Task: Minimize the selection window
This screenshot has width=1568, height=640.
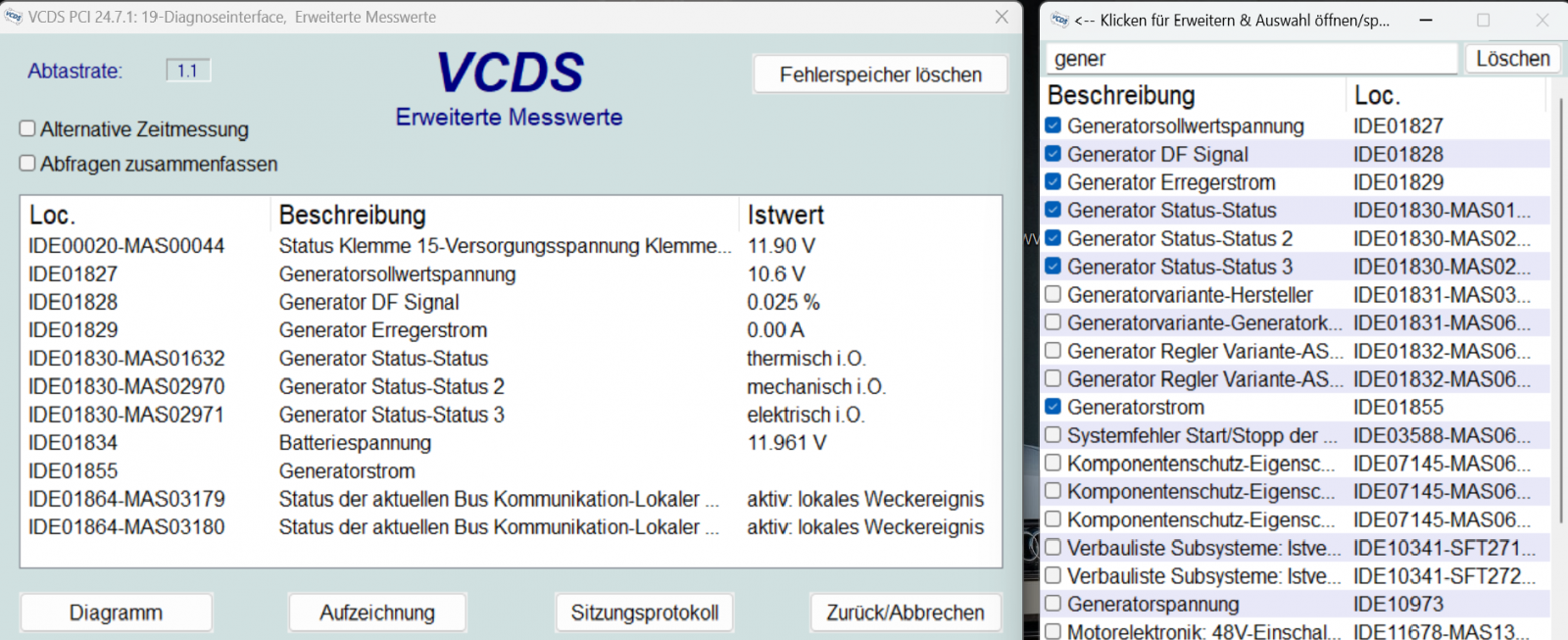Action: click(1426, 20)
